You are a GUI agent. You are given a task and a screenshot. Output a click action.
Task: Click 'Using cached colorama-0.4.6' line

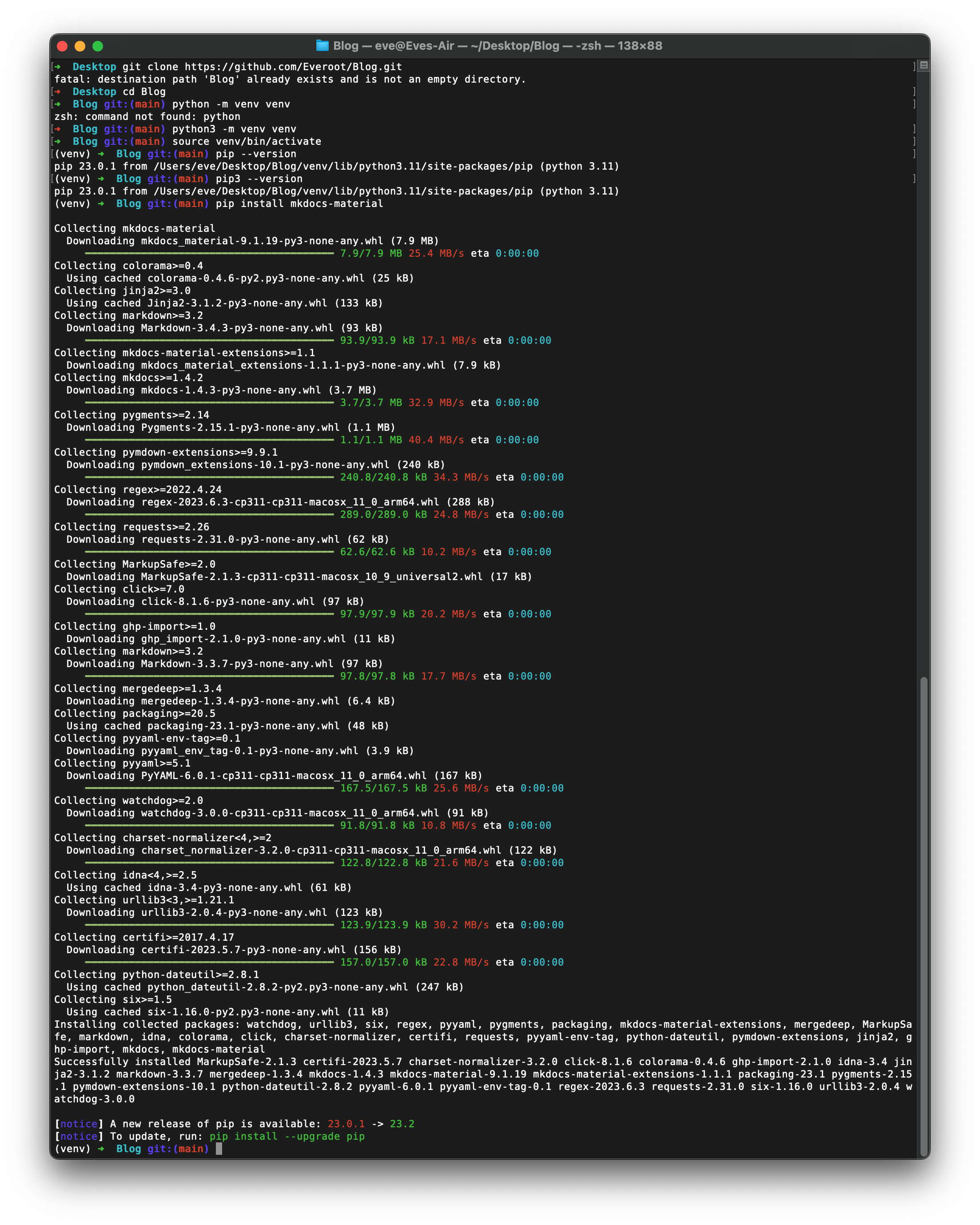[x=240, y=278]
